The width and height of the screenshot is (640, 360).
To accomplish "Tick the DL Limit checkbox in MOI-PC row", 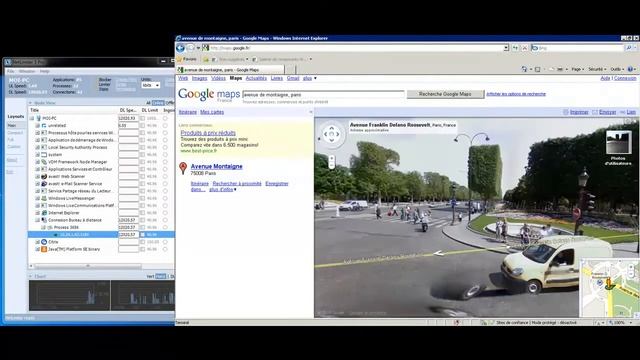I will click(142, 118).
